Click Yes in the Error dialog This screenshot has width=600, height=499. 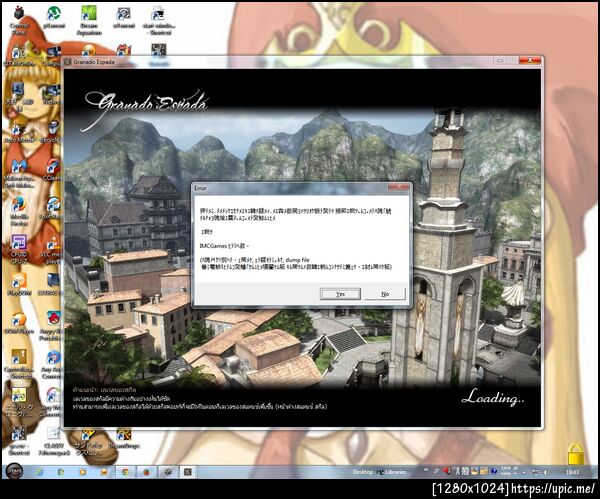(x=340, y=294)
